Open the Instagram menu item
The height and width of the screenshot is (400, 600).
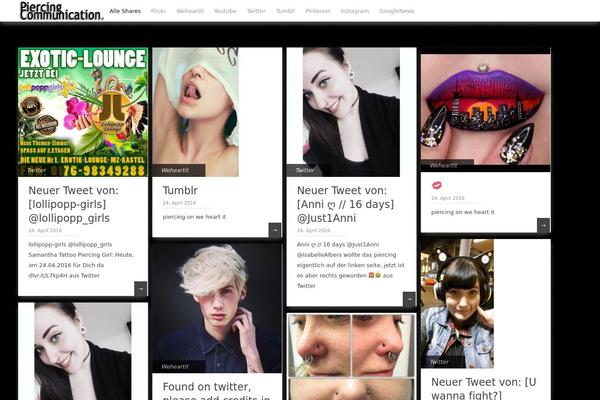point(355,11)
